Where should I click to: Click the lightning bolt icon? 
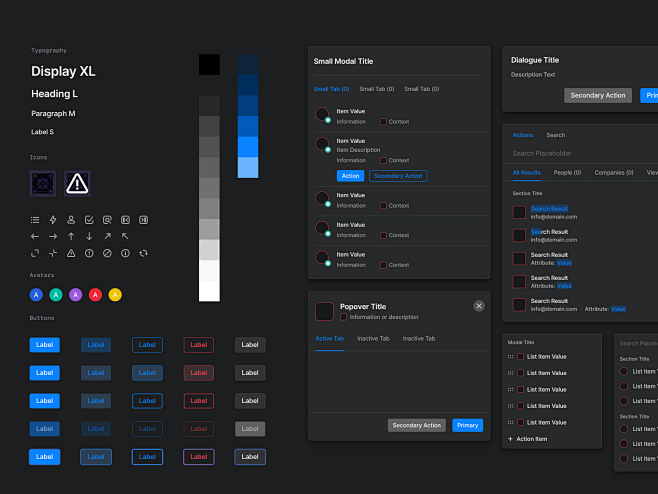(x=53, y=219)
